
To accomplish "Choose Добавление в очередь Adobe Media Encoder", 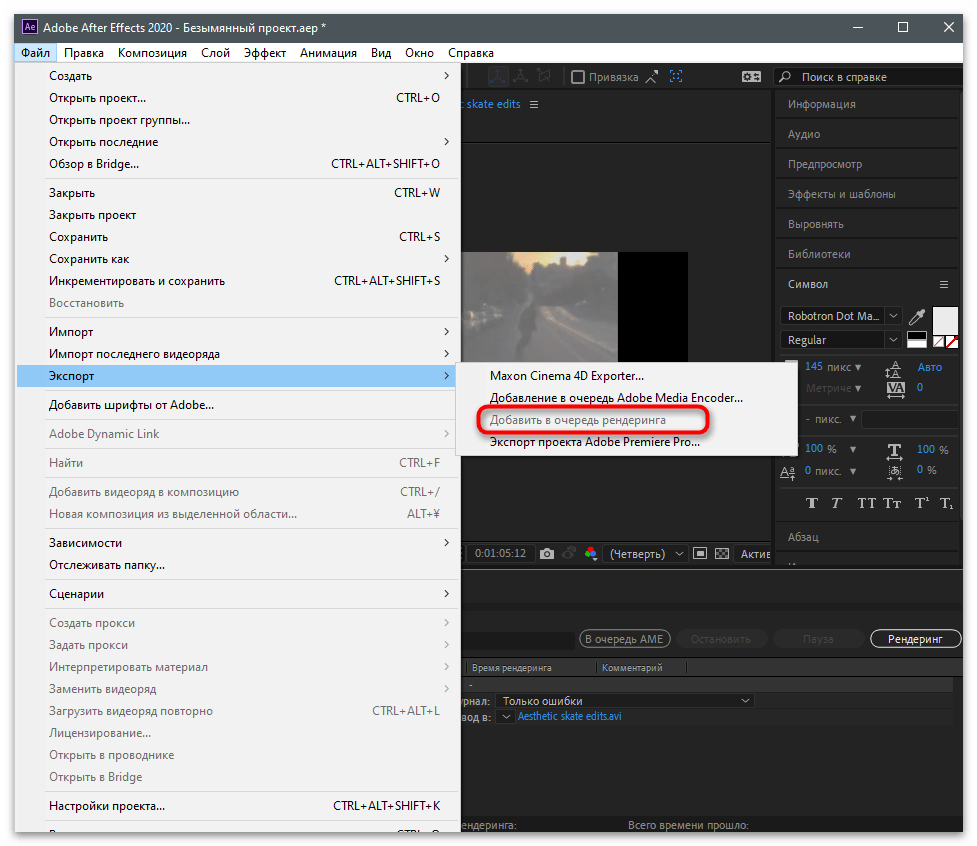I will pyautogui.click(x=616, y=398).
